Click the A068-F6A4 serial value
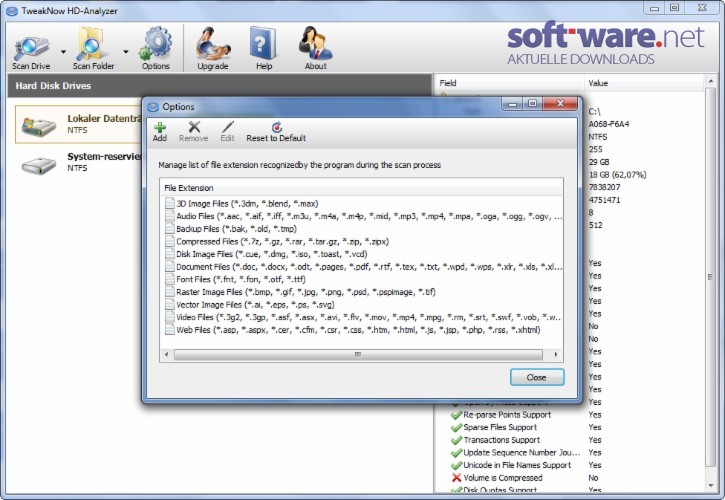 tap(608, 124)
